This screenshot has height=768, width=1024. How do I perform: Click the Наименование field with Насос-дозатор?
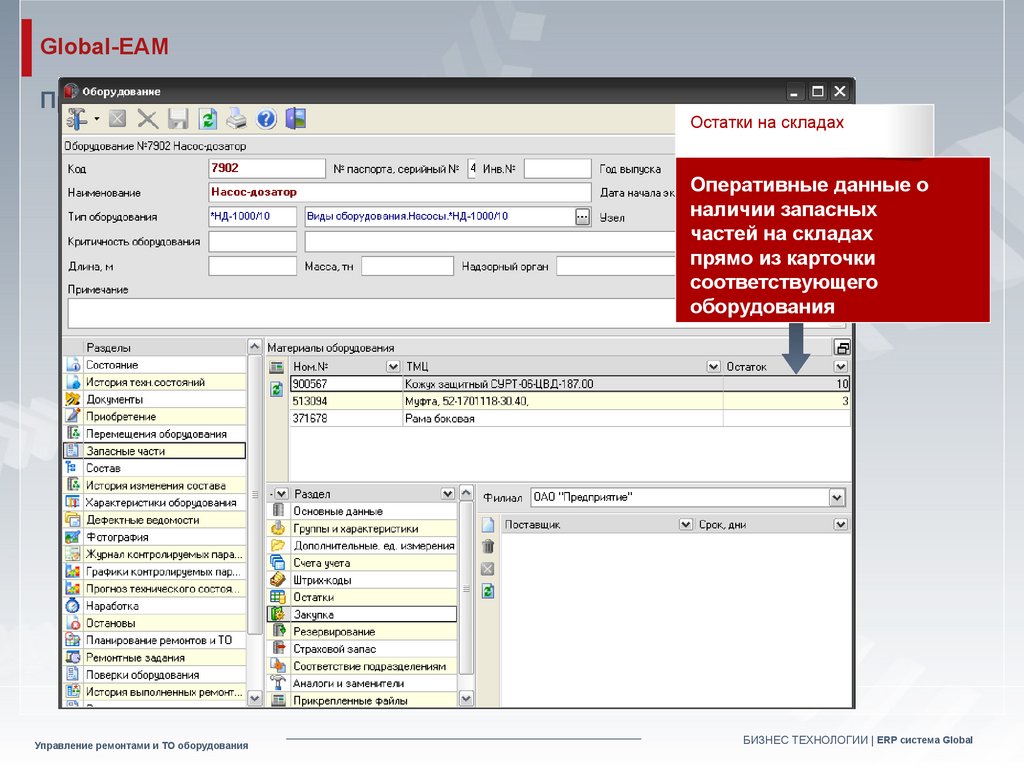pos(399,192)
